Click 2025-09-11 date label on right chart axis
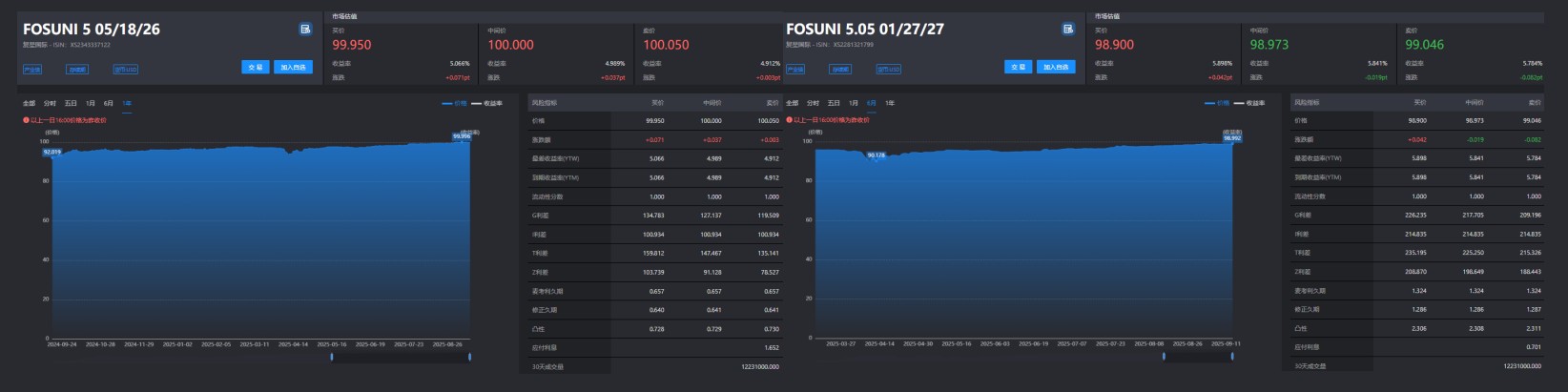Screen dimensions: 1568x392 pyautogui.click(x=1228, y=343)
